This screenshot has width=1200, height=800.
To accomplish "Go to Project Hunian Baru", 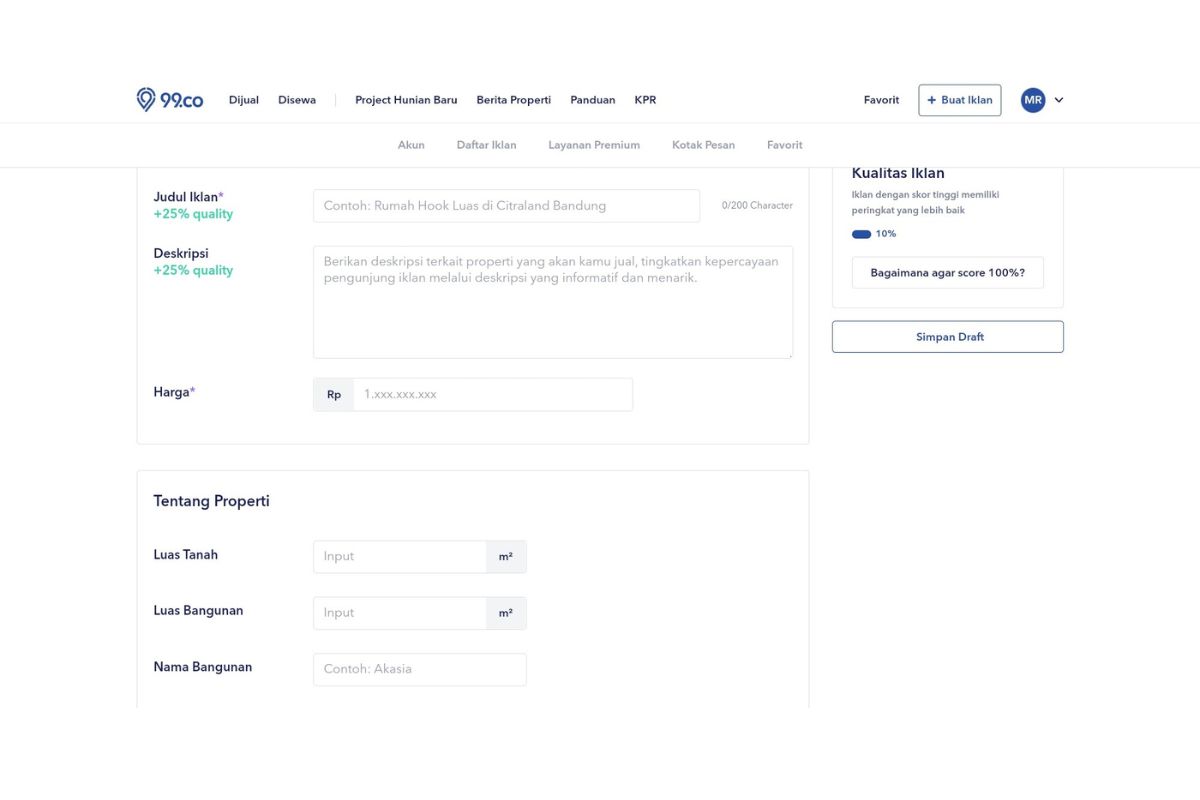I will 406,100.
